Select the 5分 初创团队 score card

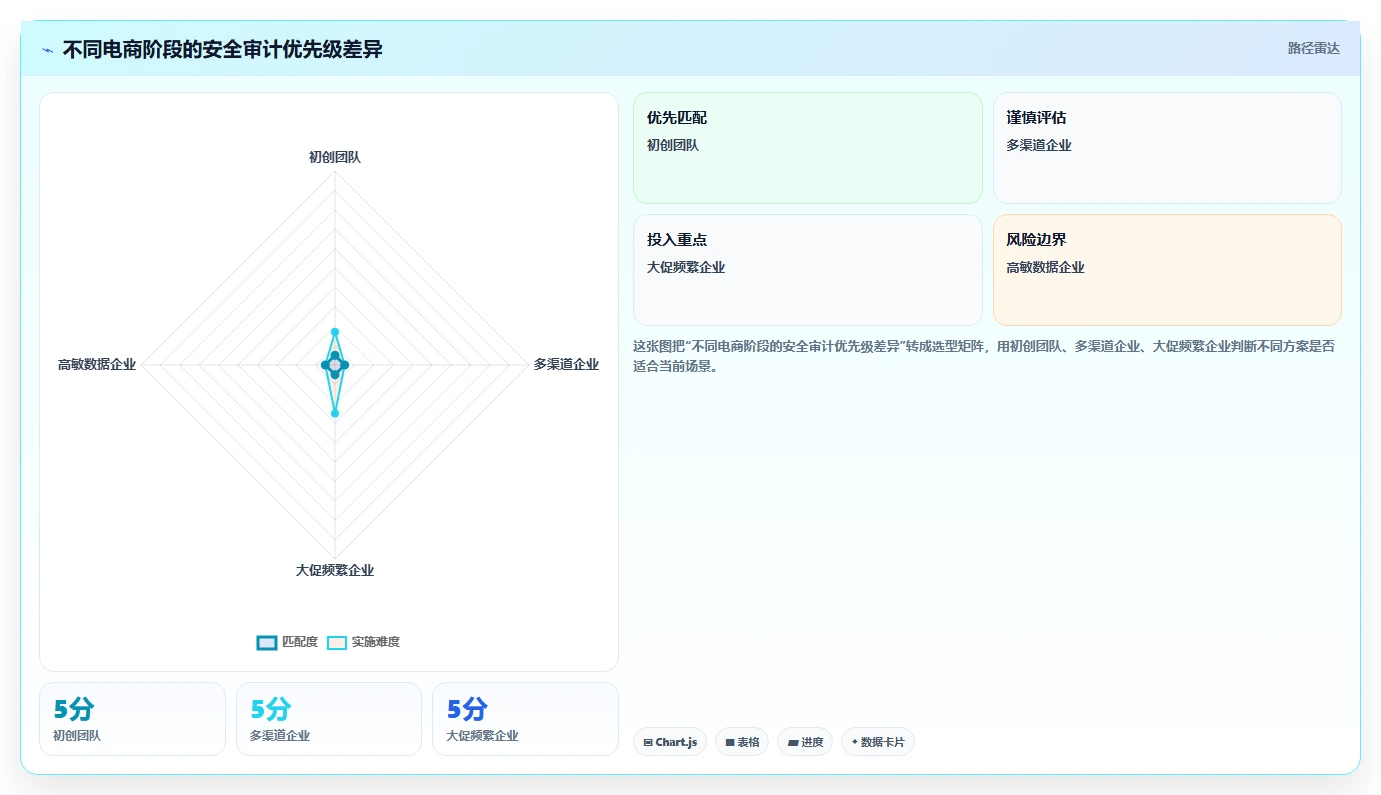point(132,719)
